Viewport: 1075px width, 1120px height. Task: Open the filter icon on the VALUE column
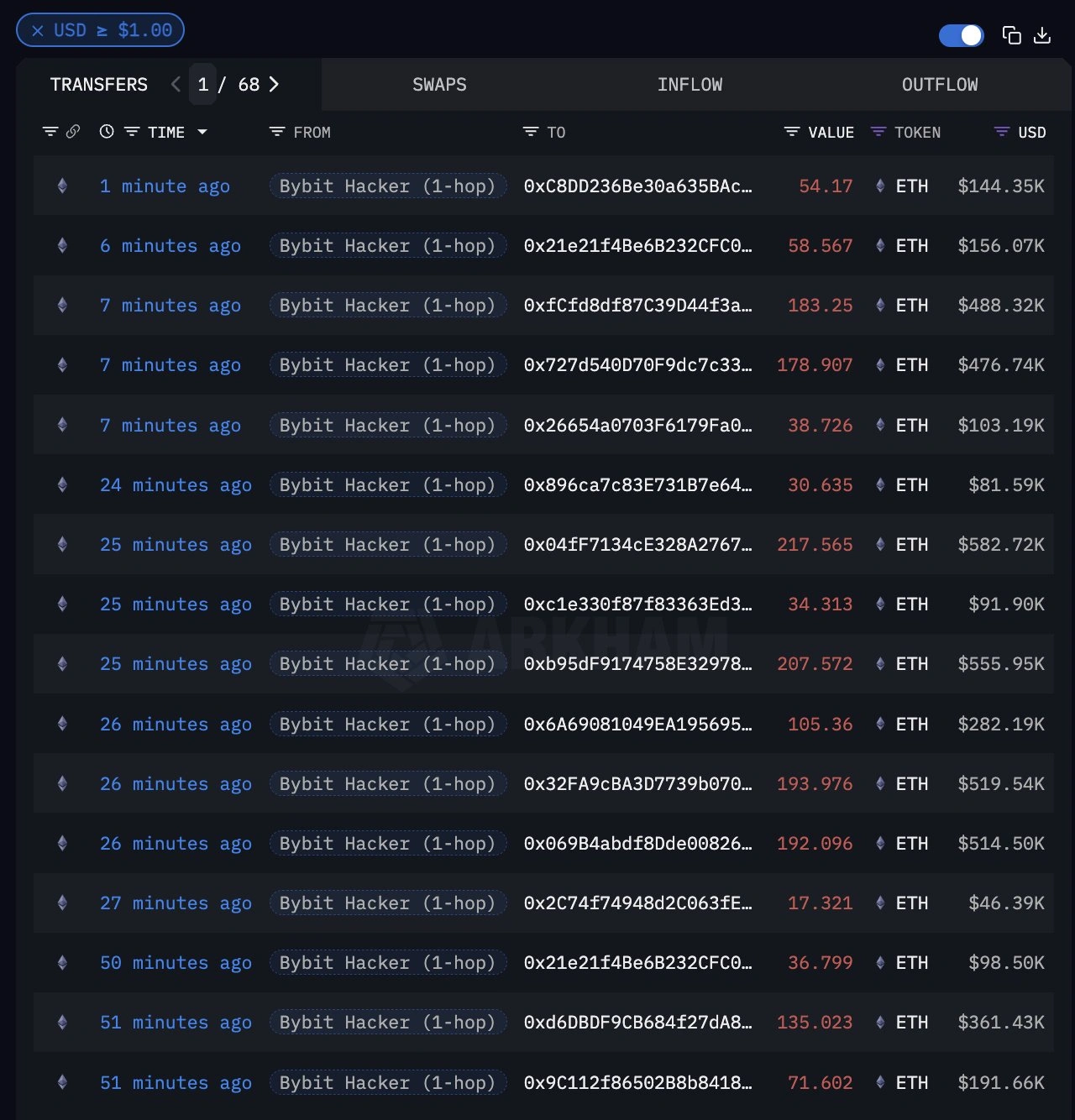click(x=790, y=132)
